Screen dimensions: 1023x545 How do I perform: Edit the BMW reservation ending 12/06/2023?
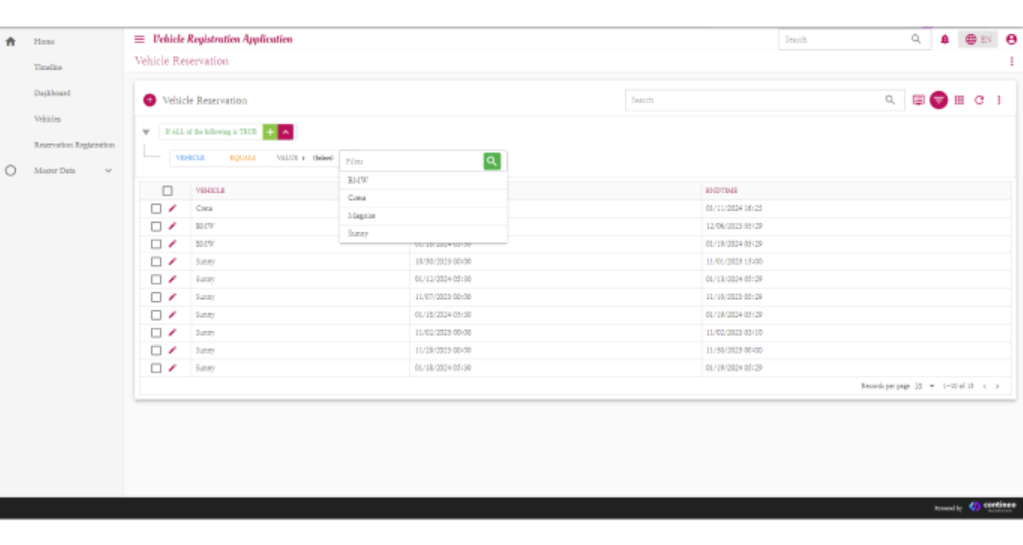(172, 226)
